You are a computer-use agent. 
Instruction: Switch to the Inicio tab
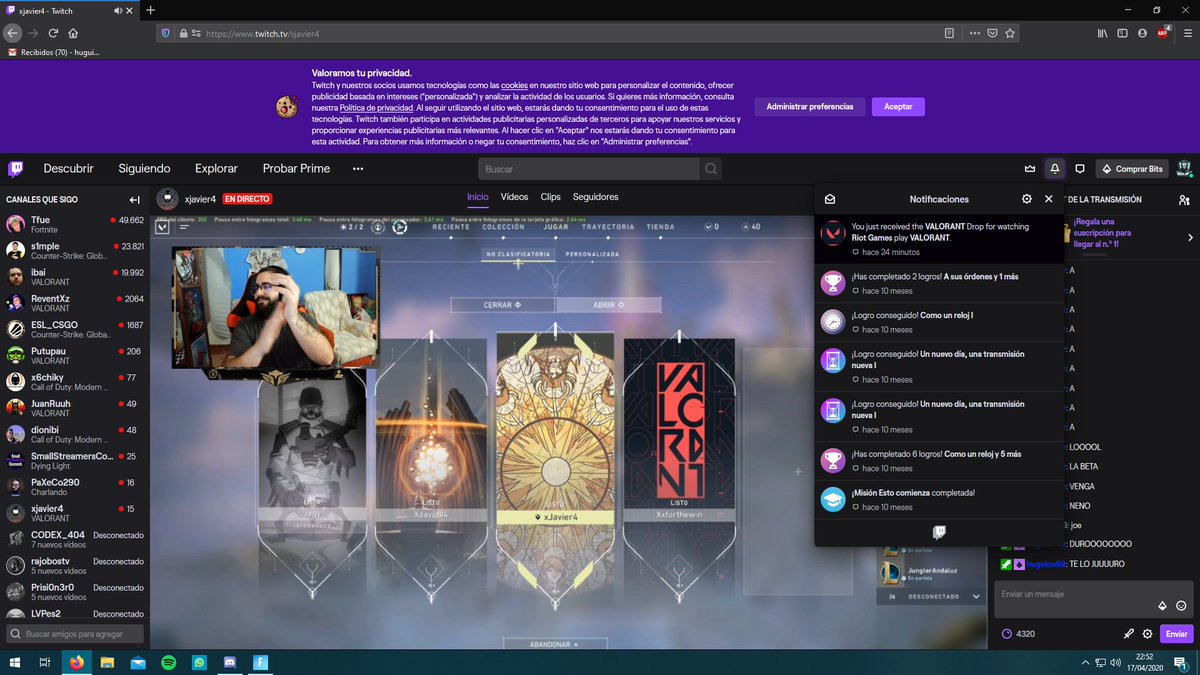[x=478, y=197]
